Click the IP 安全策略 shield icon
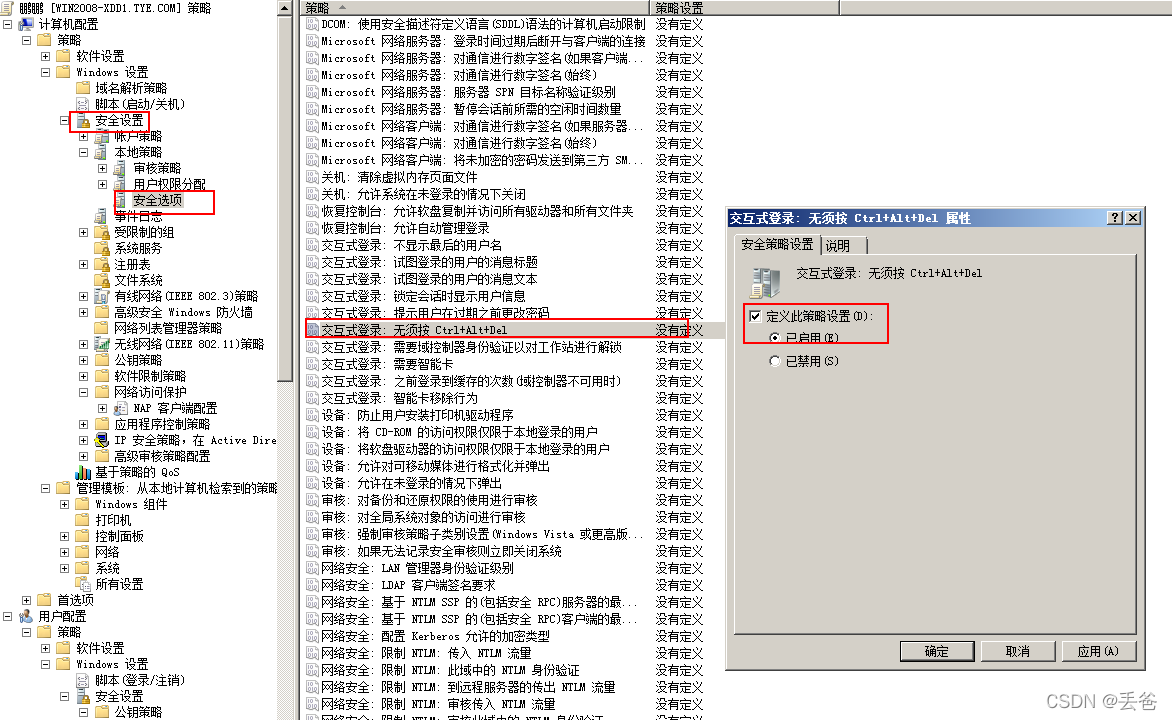Screen dimensions: 1172x720 [102, 440]
